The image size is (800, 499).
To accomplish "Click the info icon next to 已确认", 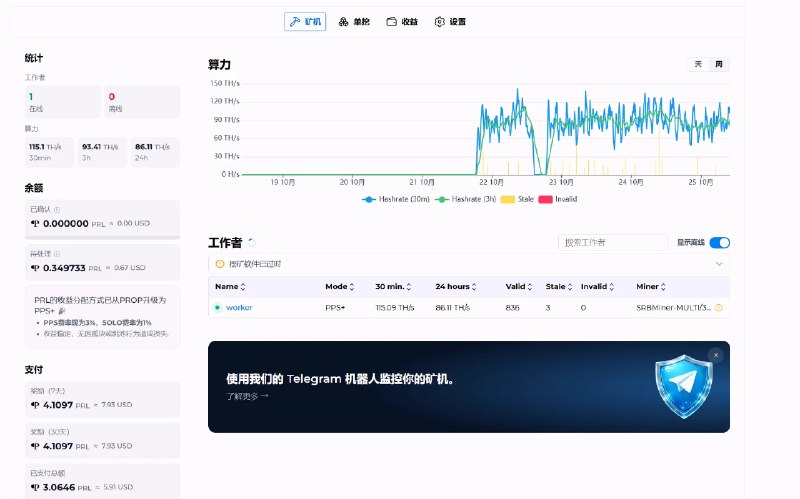I will click(x=57, y=210).
